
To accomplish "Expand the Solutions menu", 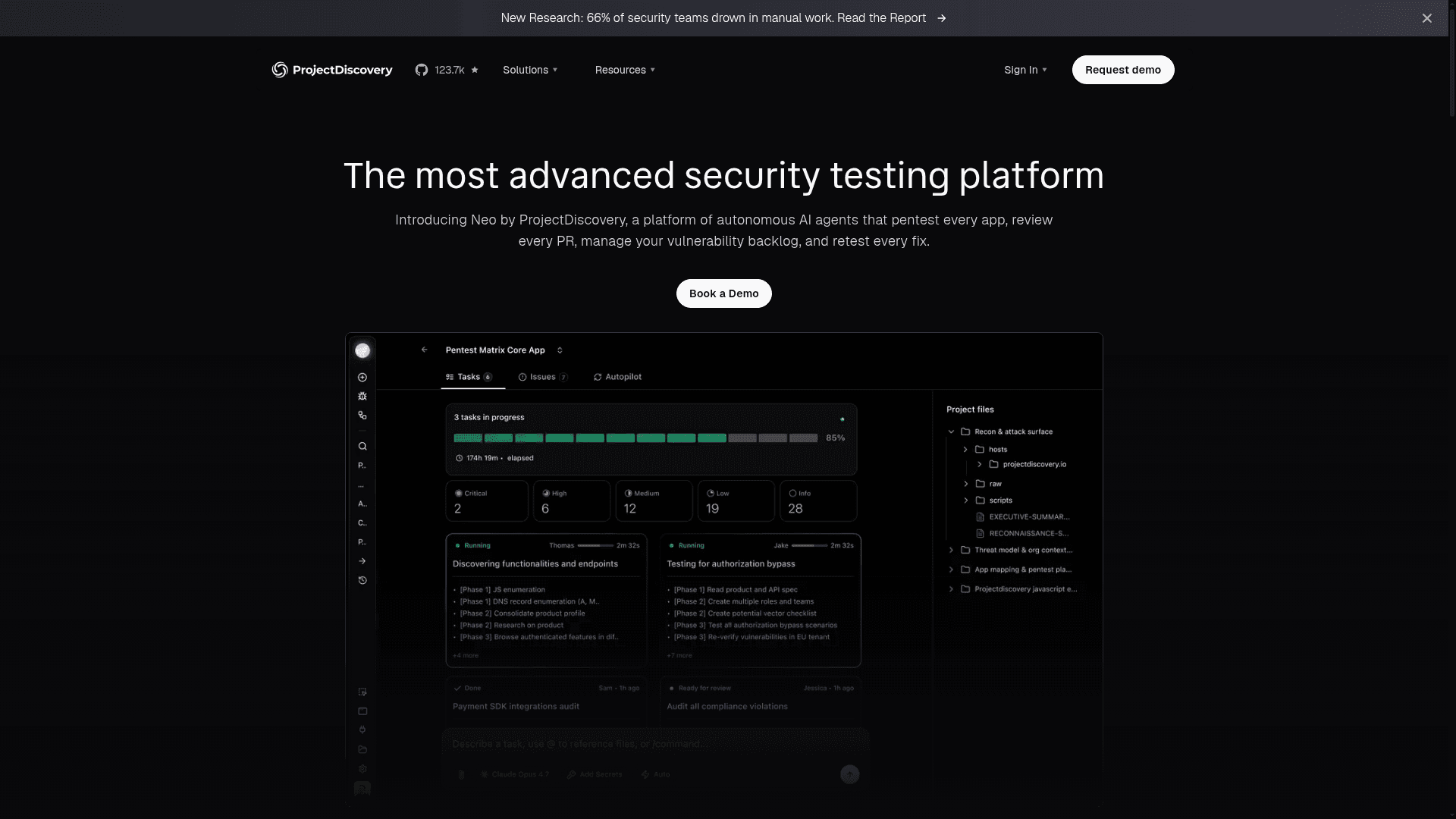I will tap(530, 70).
